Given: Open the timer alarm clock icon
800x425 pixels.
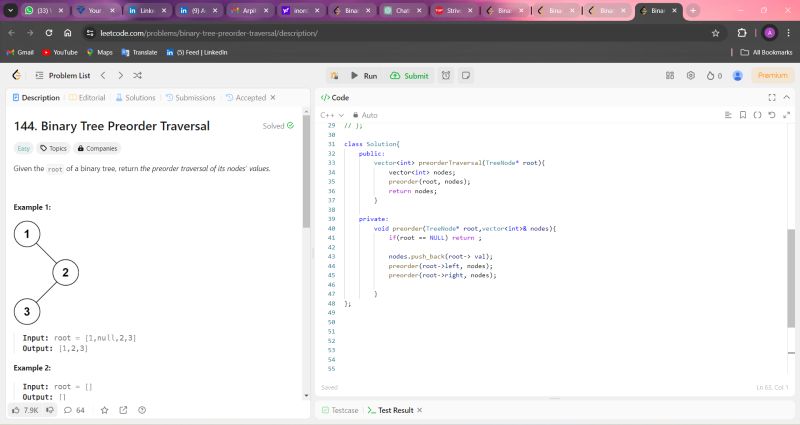Looking at the screenshot, I should (x=445, y=75).
